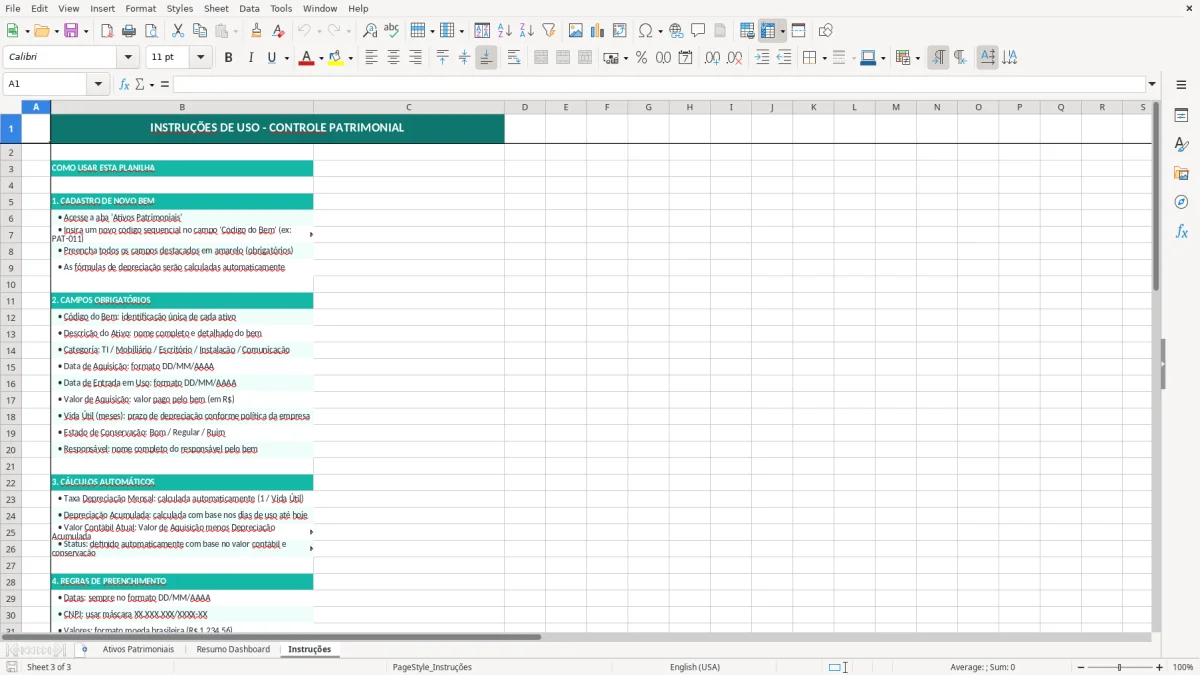Add a decimal place

[712, 58]
